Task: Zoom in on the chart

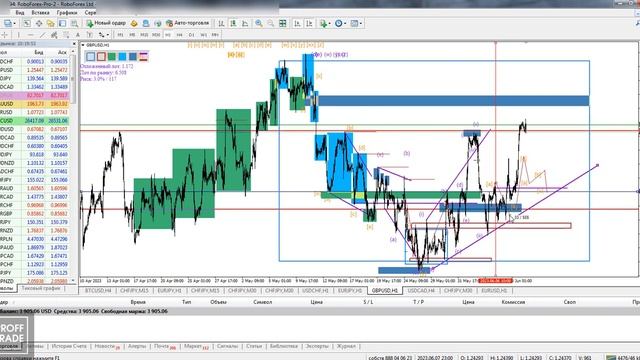Action: [x=258, y=23]
